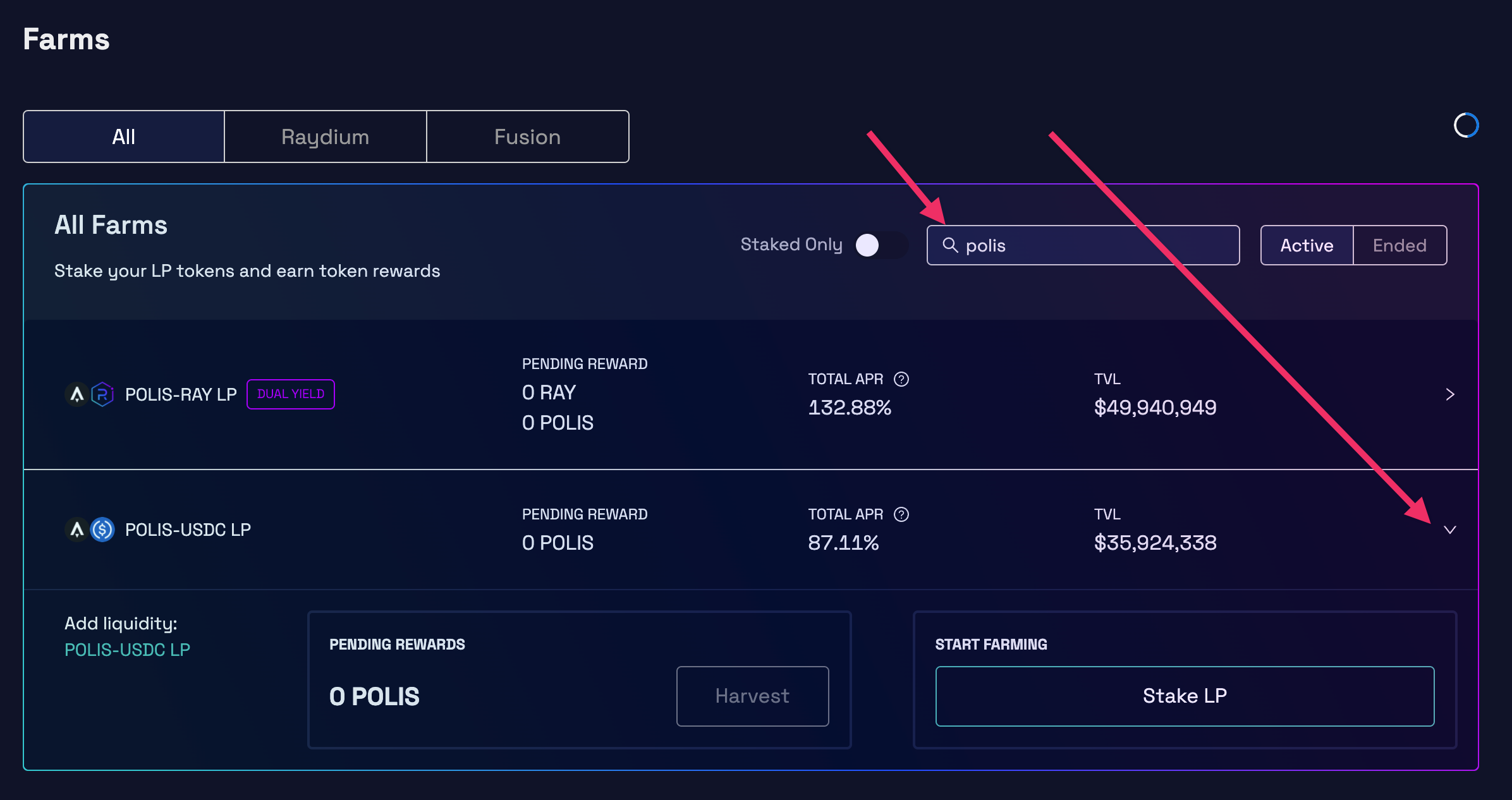Select the All farms tab
The image size is (1512, 800).
click(123, 136)
